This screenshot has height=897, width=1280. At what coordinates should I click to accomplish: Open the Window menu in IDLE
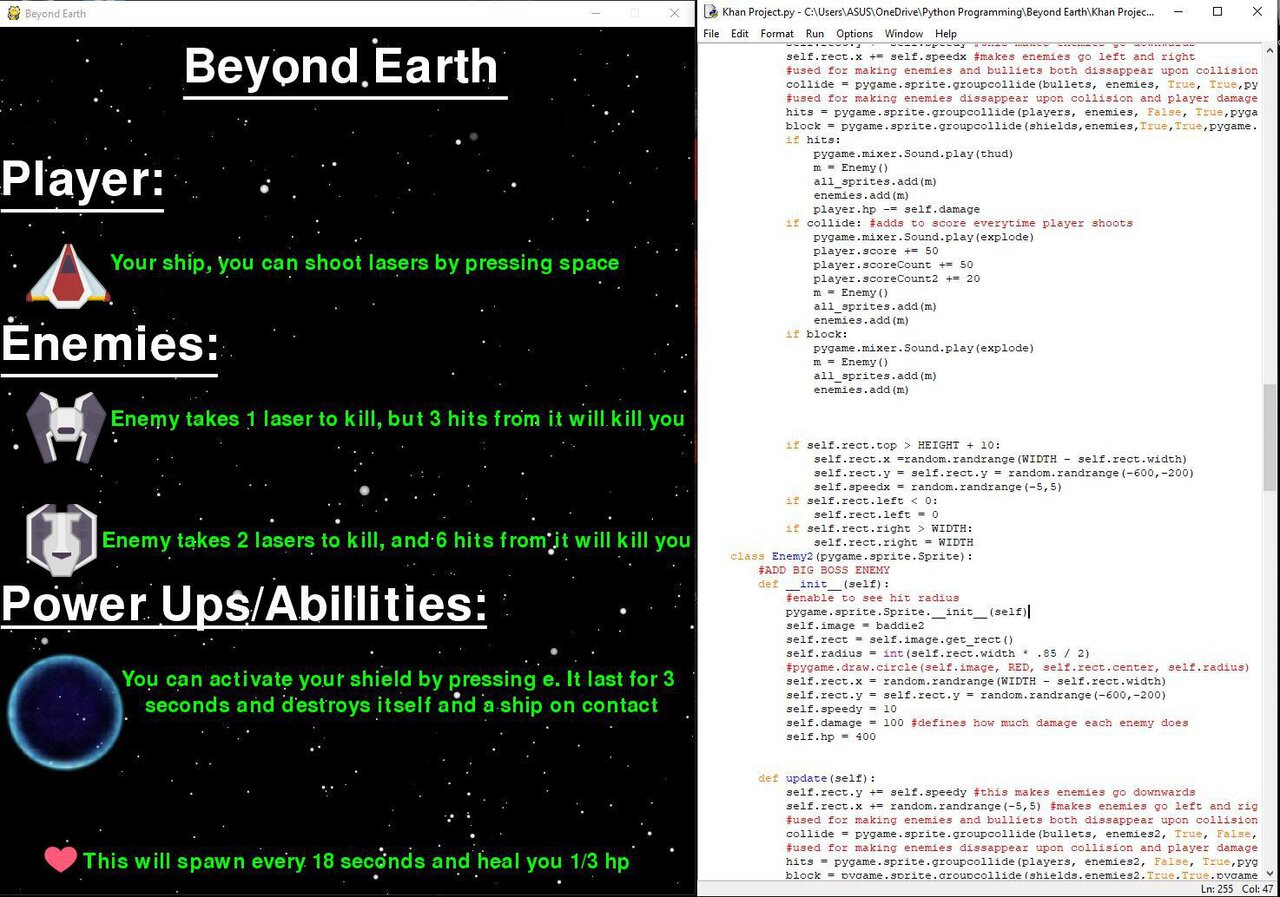point(904,33)
